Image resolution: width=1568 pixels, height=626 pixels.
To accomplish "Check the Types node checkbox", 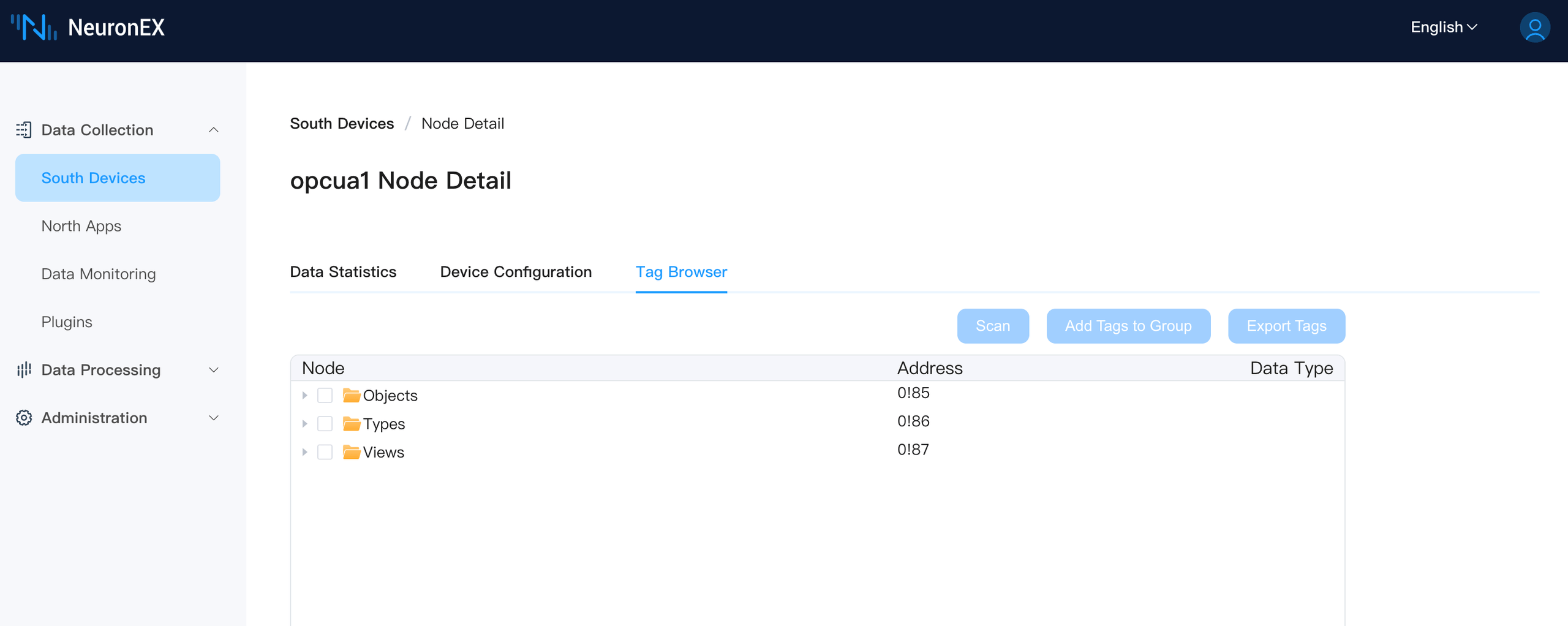I will [x=325, y=423].
